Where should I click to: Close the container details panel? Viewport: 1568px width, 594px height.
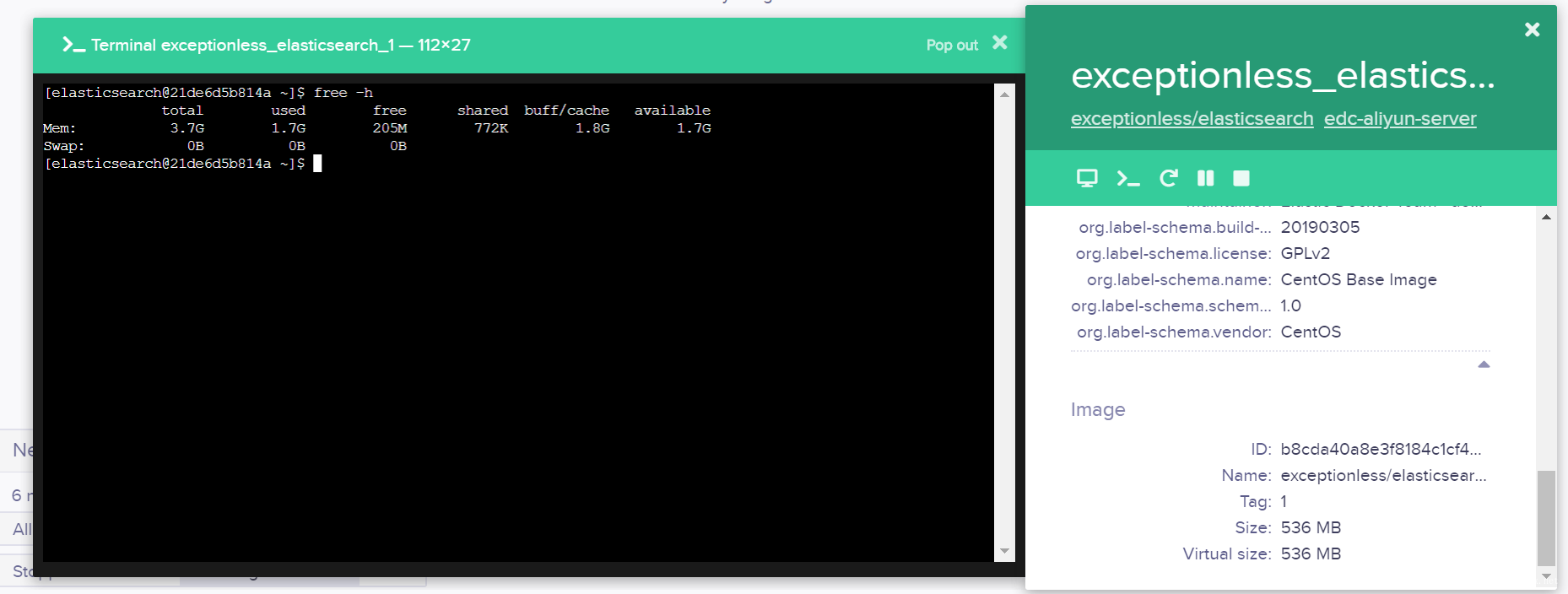1533,30
